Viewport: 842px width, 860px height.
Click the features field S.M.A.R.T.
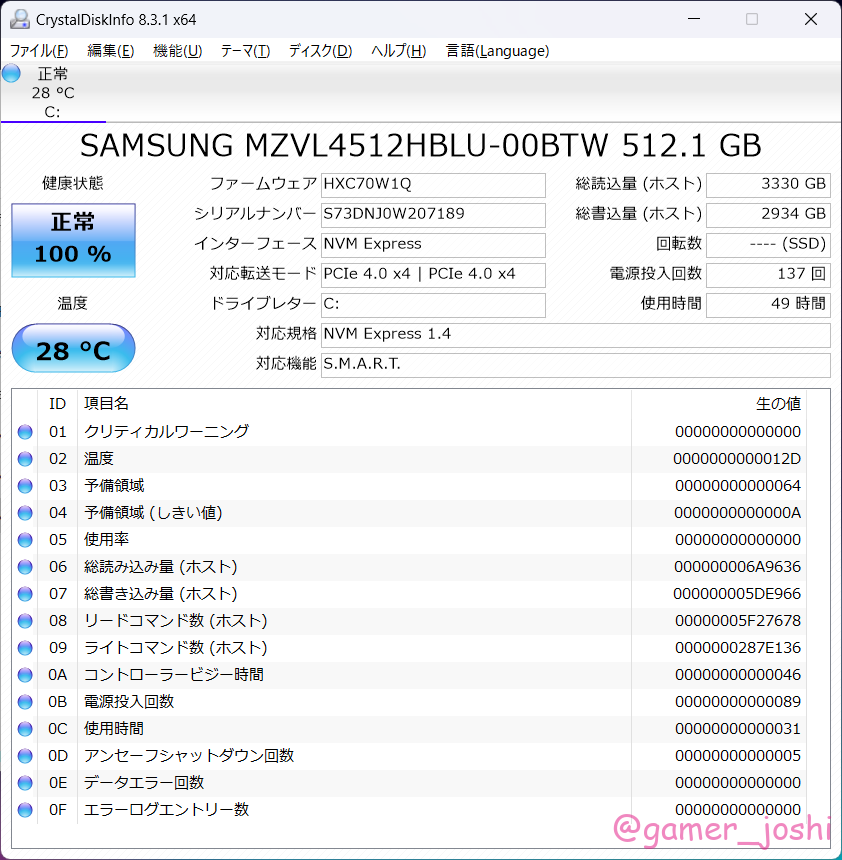point(575,365)
